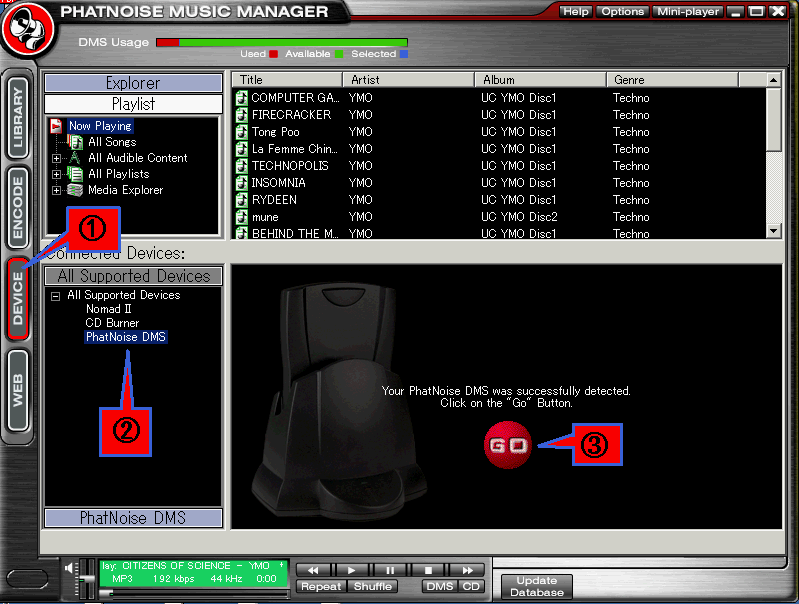Image resolution: width=799 pixels, height=604 pixels.
Task: Select the RYDEEN song title
Action: (x=274, y=200)
